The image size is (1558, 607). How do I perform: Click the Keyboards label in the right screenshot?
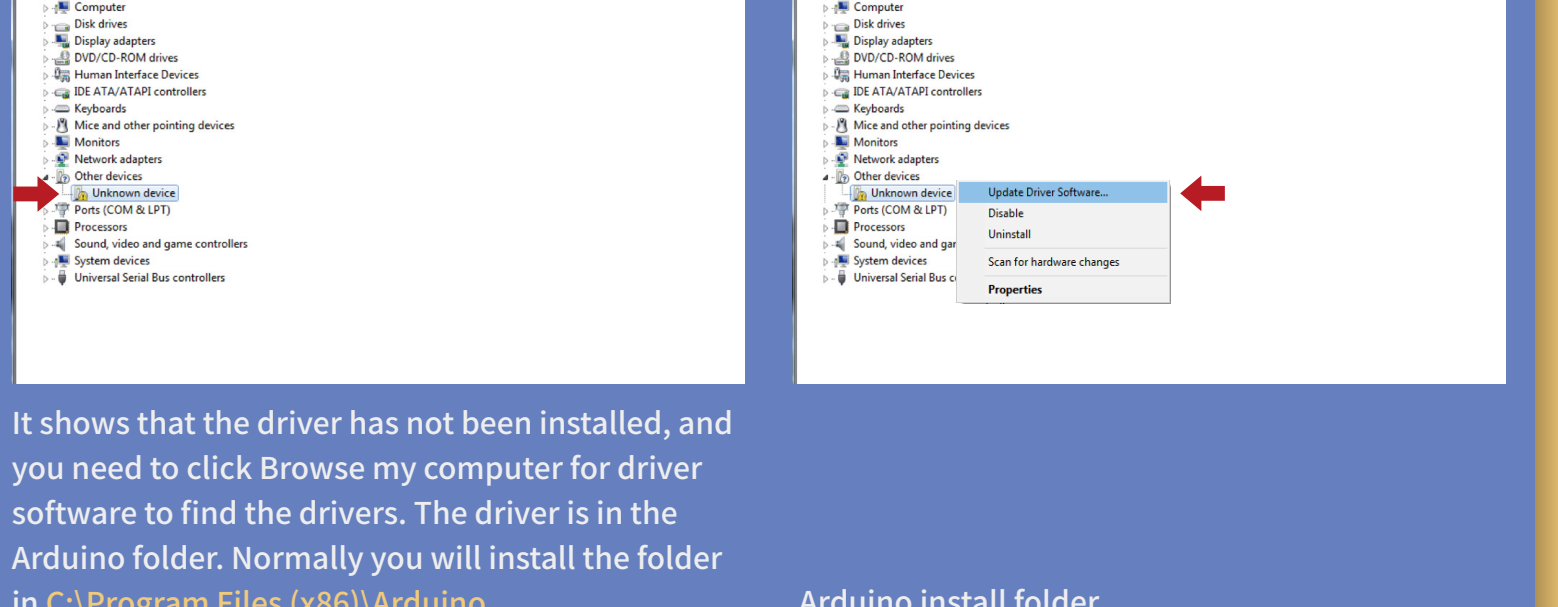pos(878,109)
